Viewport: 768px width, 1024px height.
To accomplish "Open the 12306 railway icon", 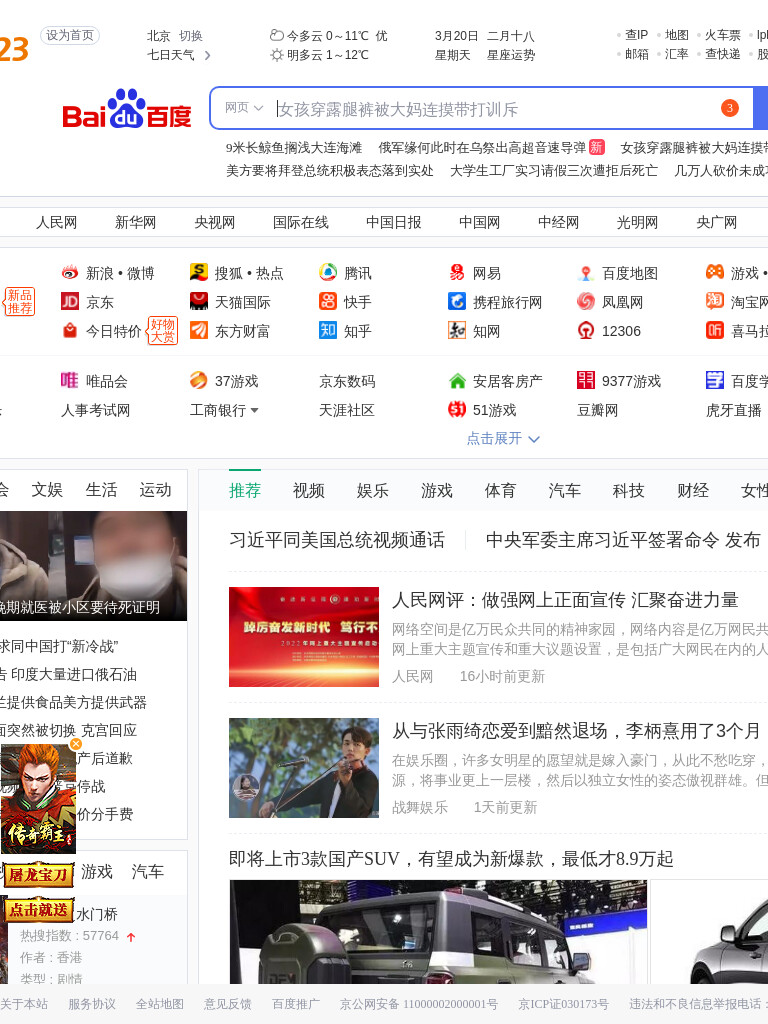I will (x=586, y=330).
